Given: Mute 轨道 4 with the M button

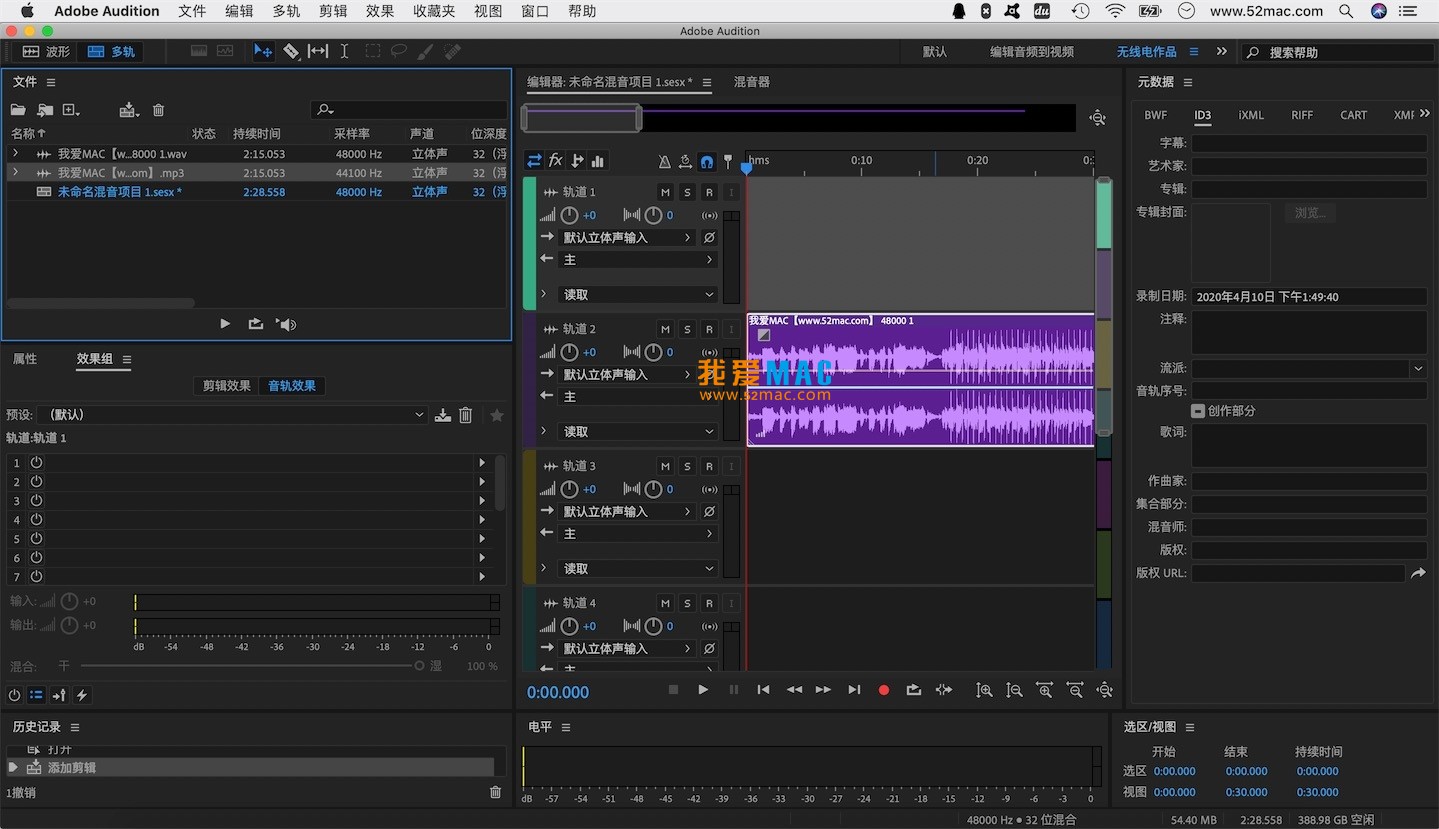Looking at the screenshot, I should pyautogui.click(x=666, y=603).
